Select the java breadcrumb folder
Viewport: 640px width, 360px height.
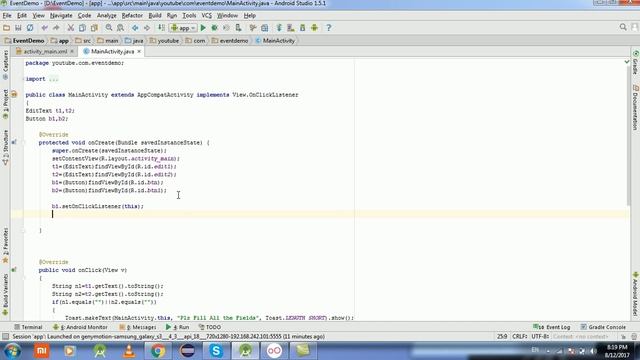click(x=134, y=41)
